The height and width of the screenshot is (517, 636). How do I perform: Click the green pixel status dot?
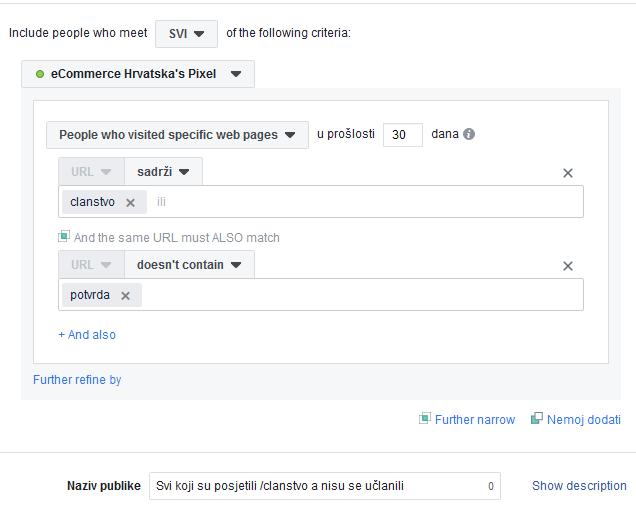pyautogui.click(x=39, y=74)
